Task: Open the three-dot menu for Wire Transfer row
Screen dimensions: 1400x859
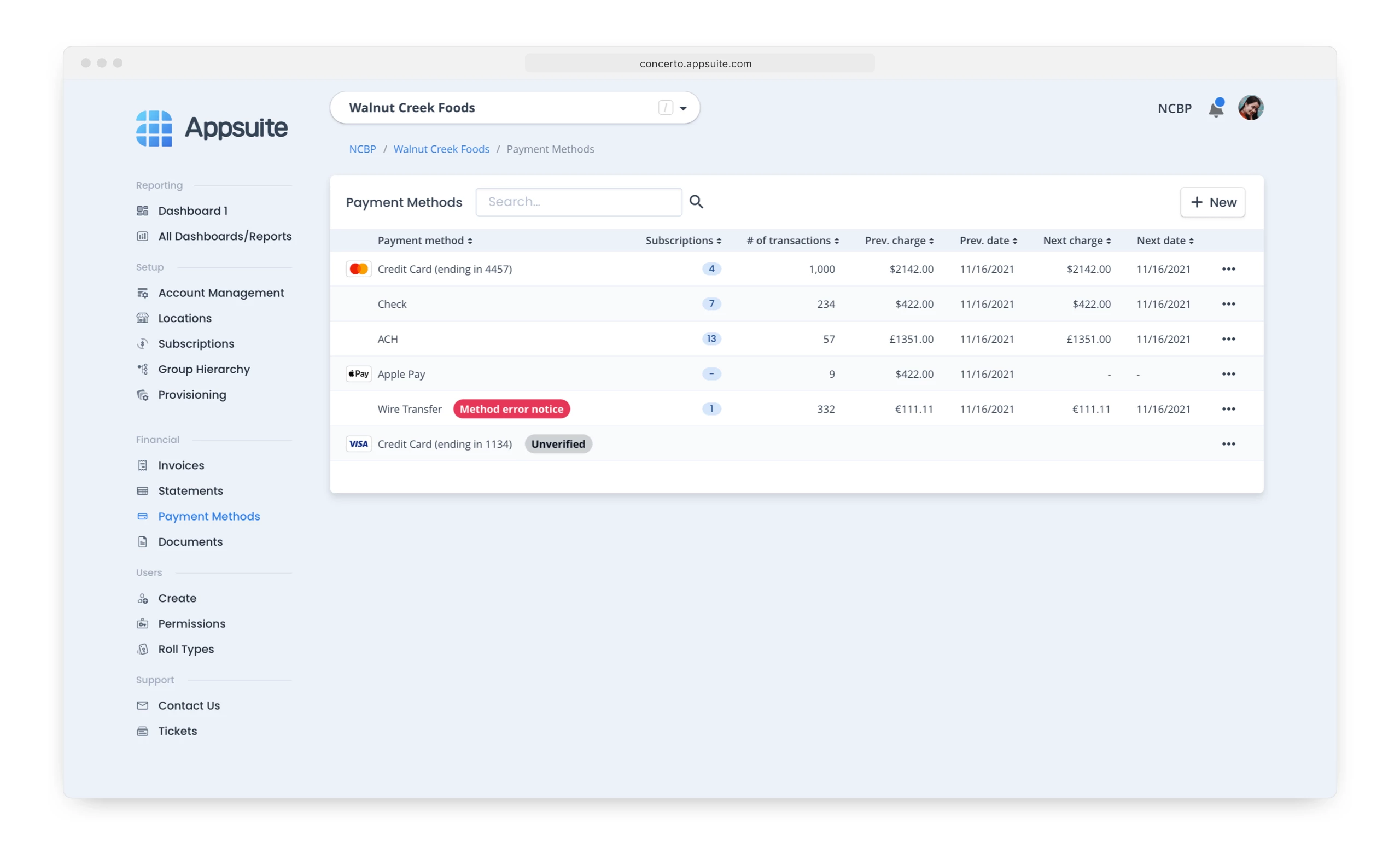Action: coord(1228,409)
